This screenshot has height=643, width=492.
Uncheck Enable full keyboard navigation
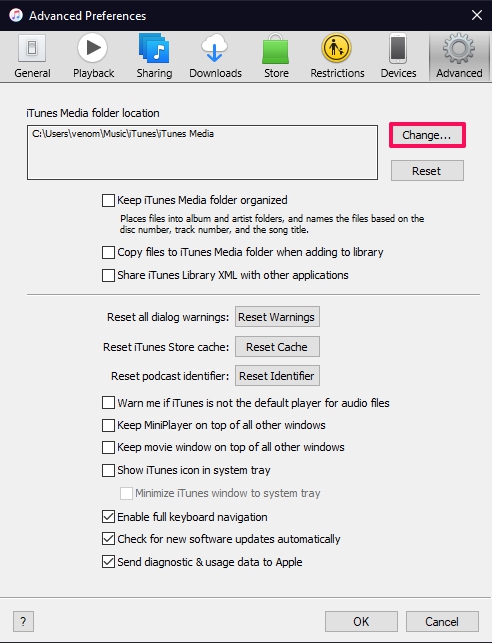[108, 516]
